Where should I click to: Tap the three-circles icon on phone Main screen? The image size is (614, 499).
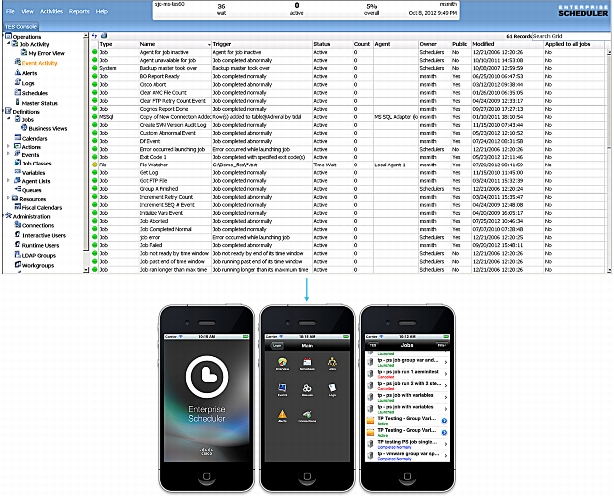point(307,389)
